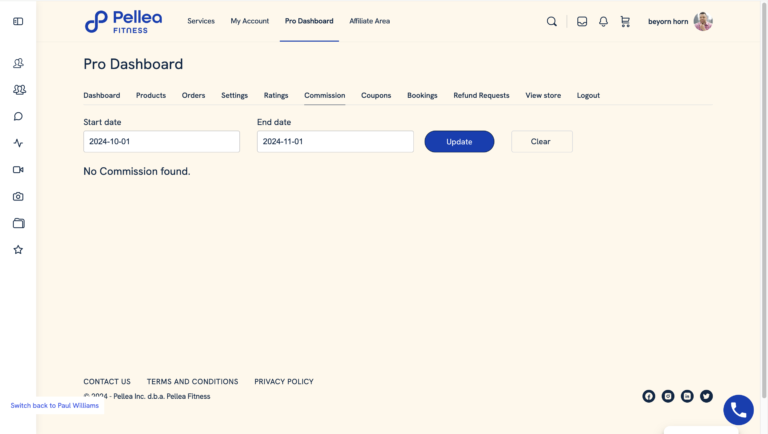Click the beyorn horn username
This screenshot has width=768, height=434.
tap(668, 22)
